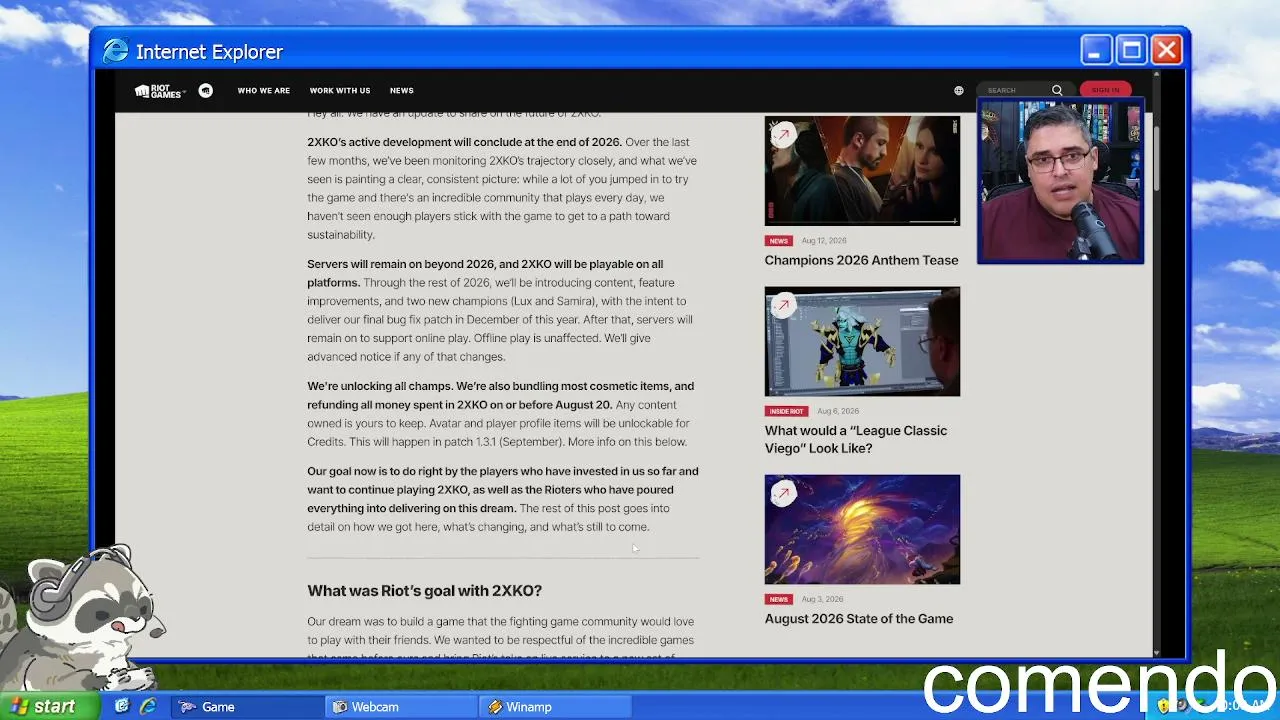This screenshot has width=1280, height=720.
Task: Click the NEWS tag above Champions Anthem Tease
Action: (779, 241)
